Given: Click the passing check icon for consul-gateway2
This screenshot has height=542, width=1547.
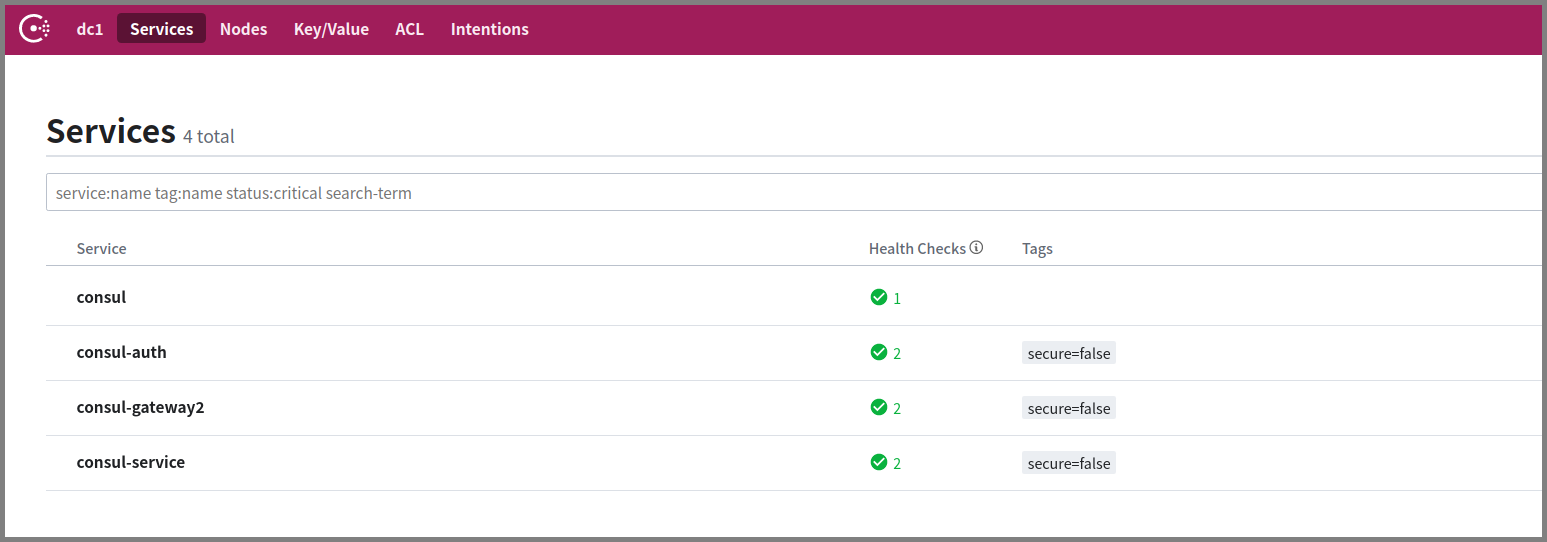Looking at the screenshot, I should point(879,407).
